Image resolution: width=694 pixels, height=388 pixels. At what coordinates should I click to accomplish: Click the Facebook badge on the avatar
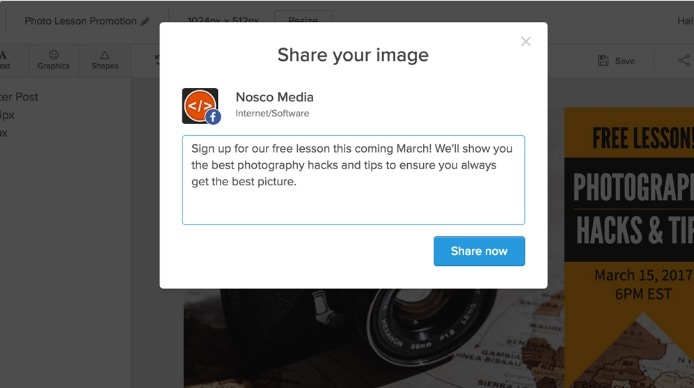click(213, 117)
